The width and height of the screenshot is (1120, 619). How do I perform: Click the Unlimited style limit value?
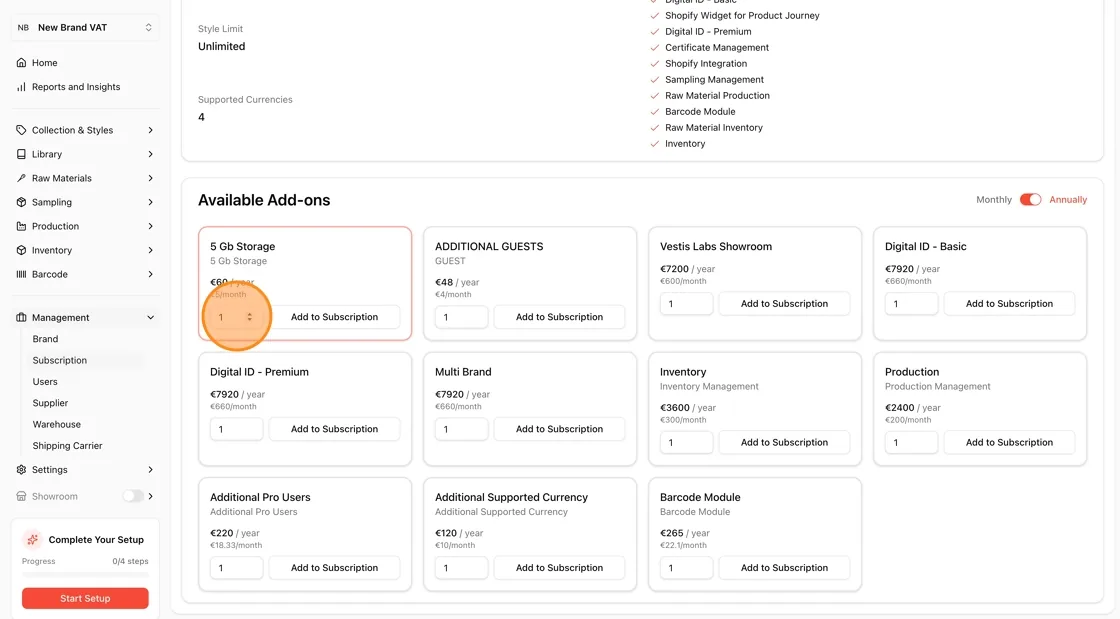click(221, 46)
